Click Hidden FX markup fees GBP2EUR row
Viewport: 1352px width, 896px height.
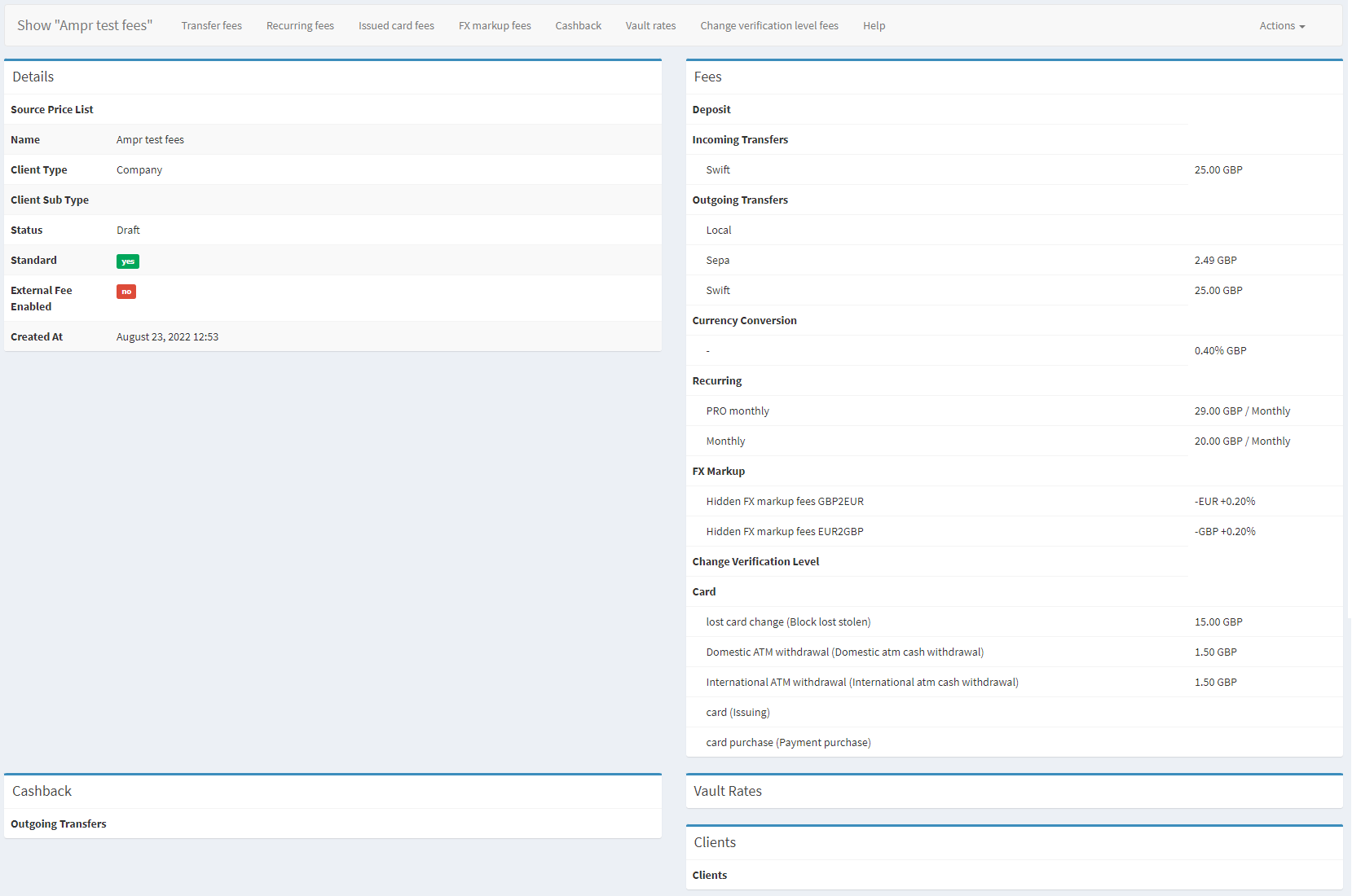click(x=784, y=502)
